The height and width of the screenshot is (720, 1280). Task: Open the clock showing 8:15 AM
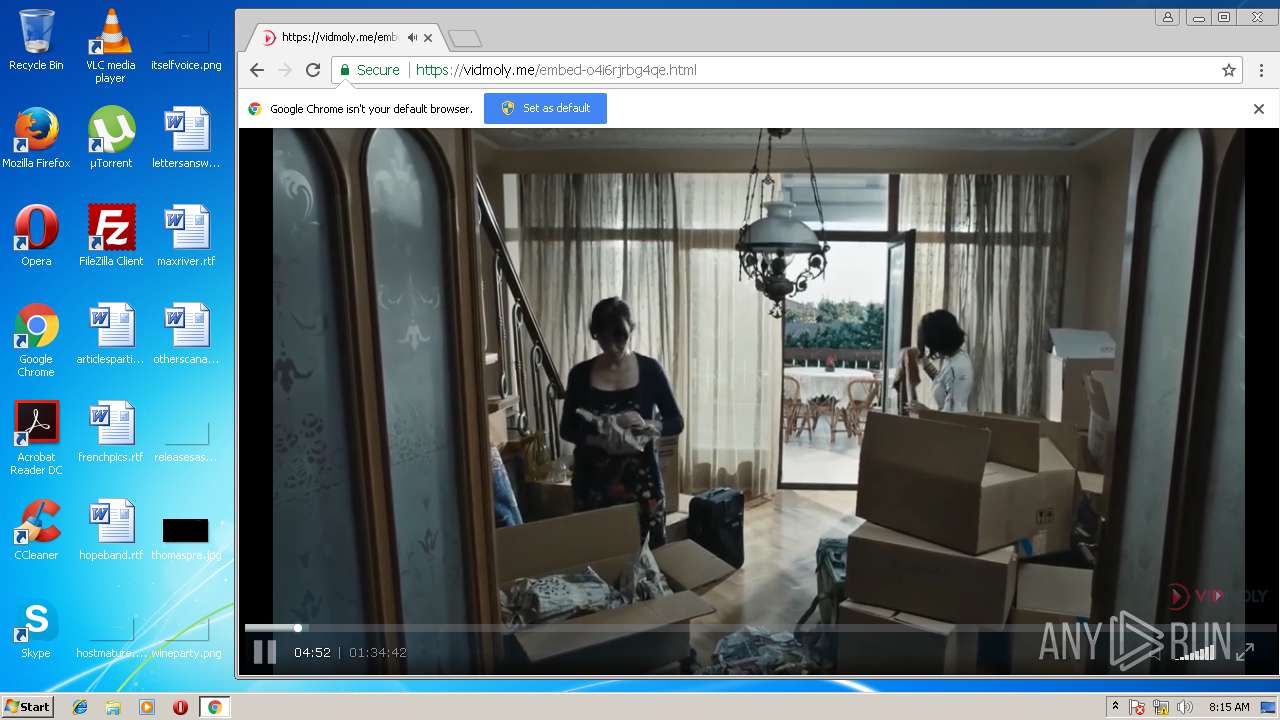[1229, 707]
